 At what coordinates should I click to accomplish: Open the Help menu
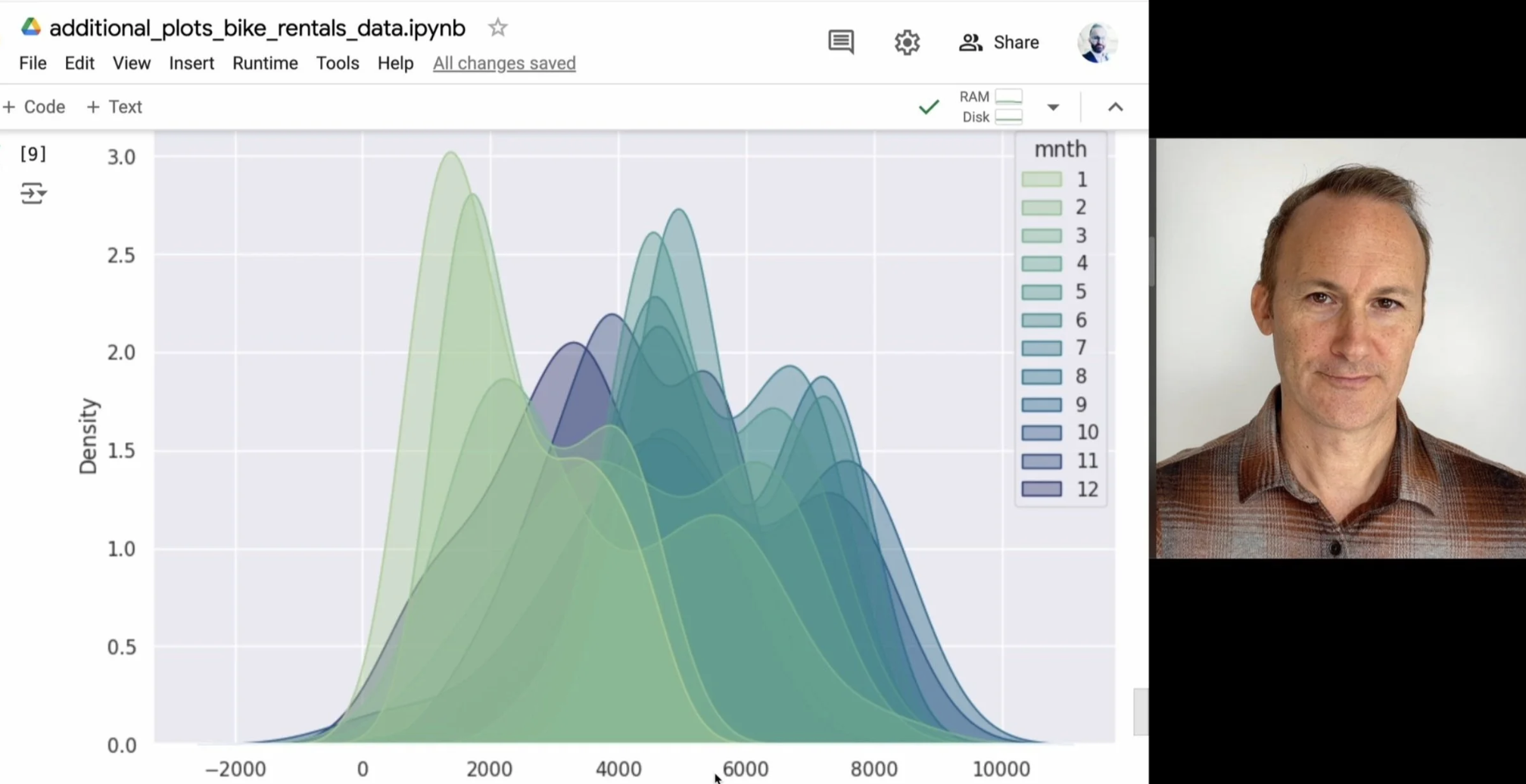pos(395,64)
